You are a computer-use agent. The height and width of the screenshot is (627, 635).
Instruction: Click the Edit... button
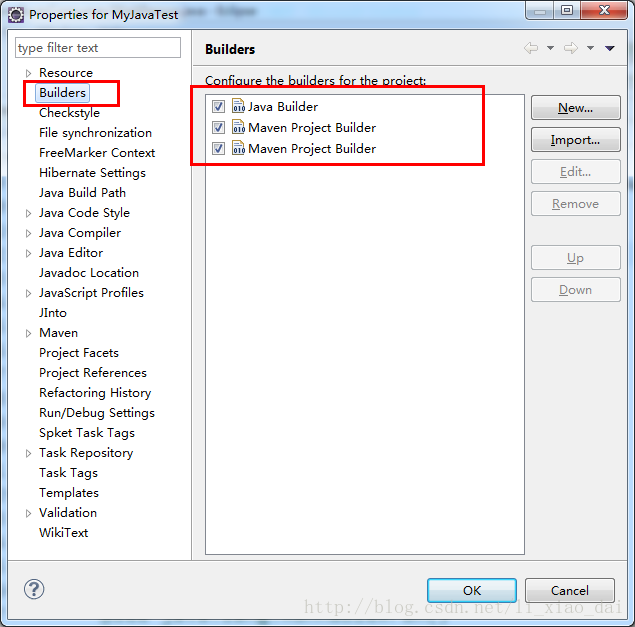pos(575,172)
